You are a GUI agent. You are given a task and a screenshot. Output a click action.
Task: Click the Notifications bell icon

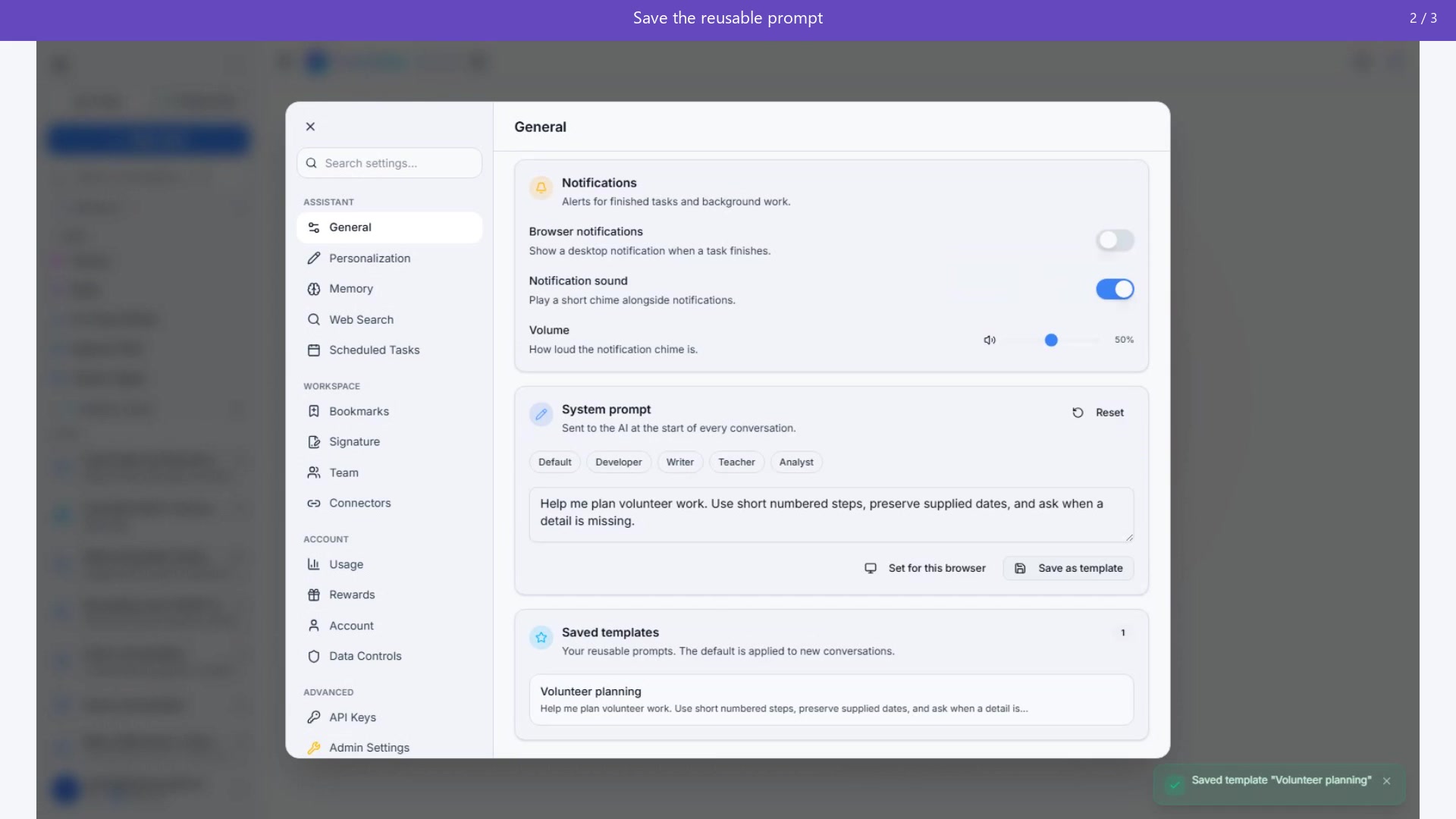click(541, 187)
